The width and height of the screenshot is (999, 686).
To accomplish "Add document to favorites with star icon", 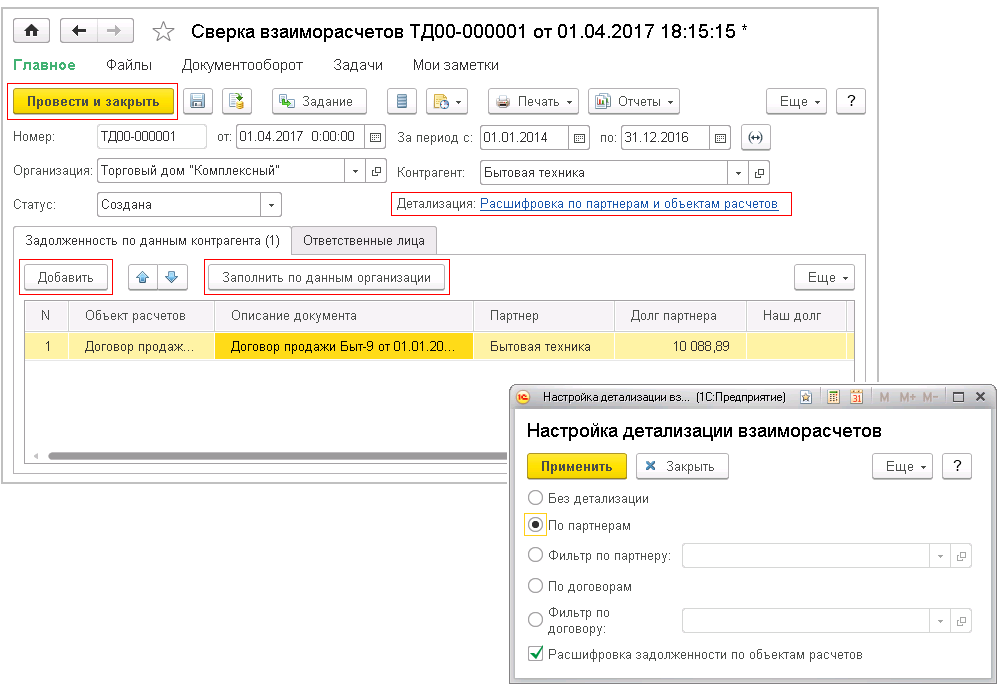I will pyautogui.click(x=163, y=32).
